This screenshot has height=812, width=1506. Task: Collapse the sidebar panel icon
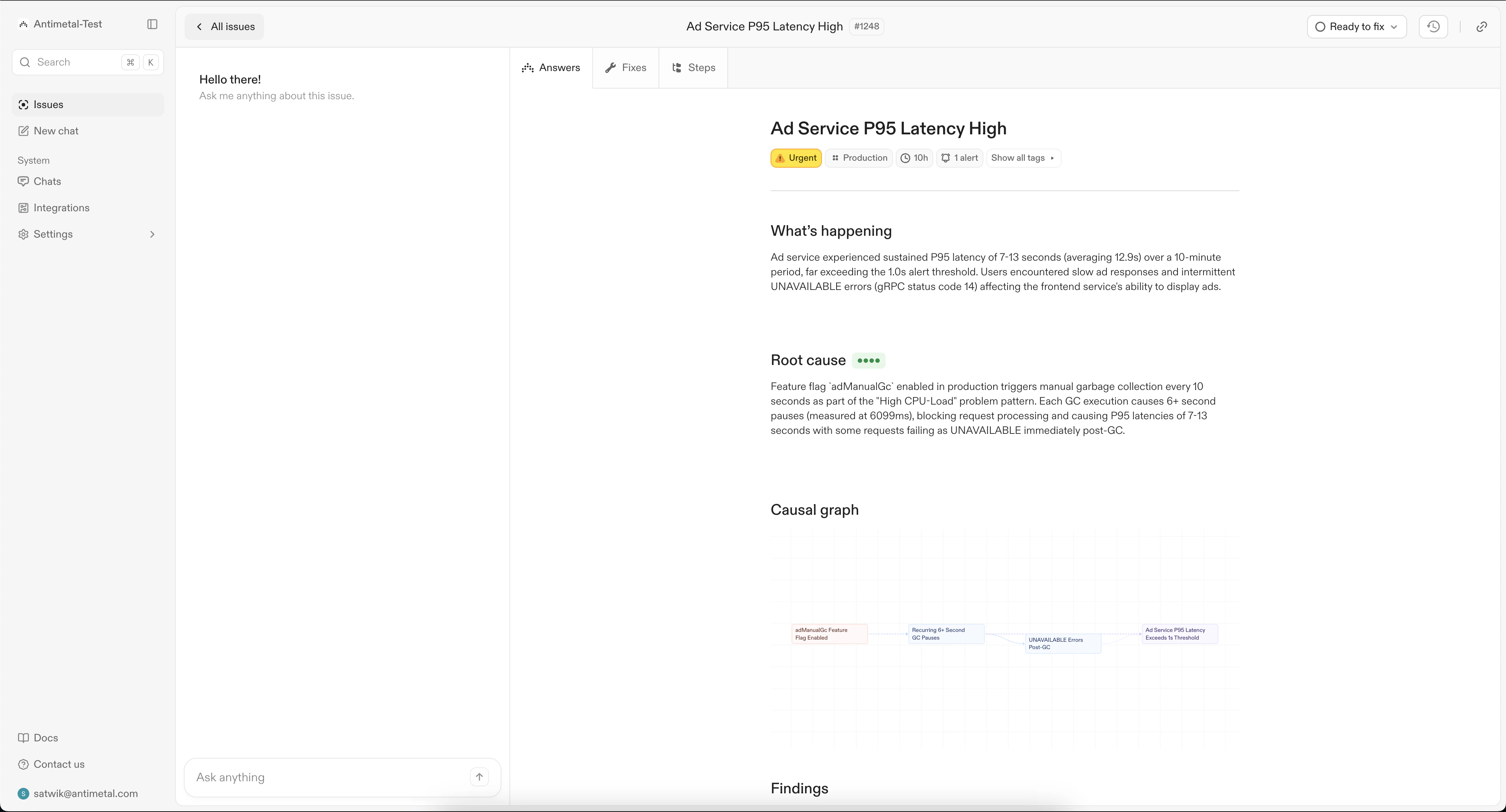pyautogui.click(x=152, y=24)
